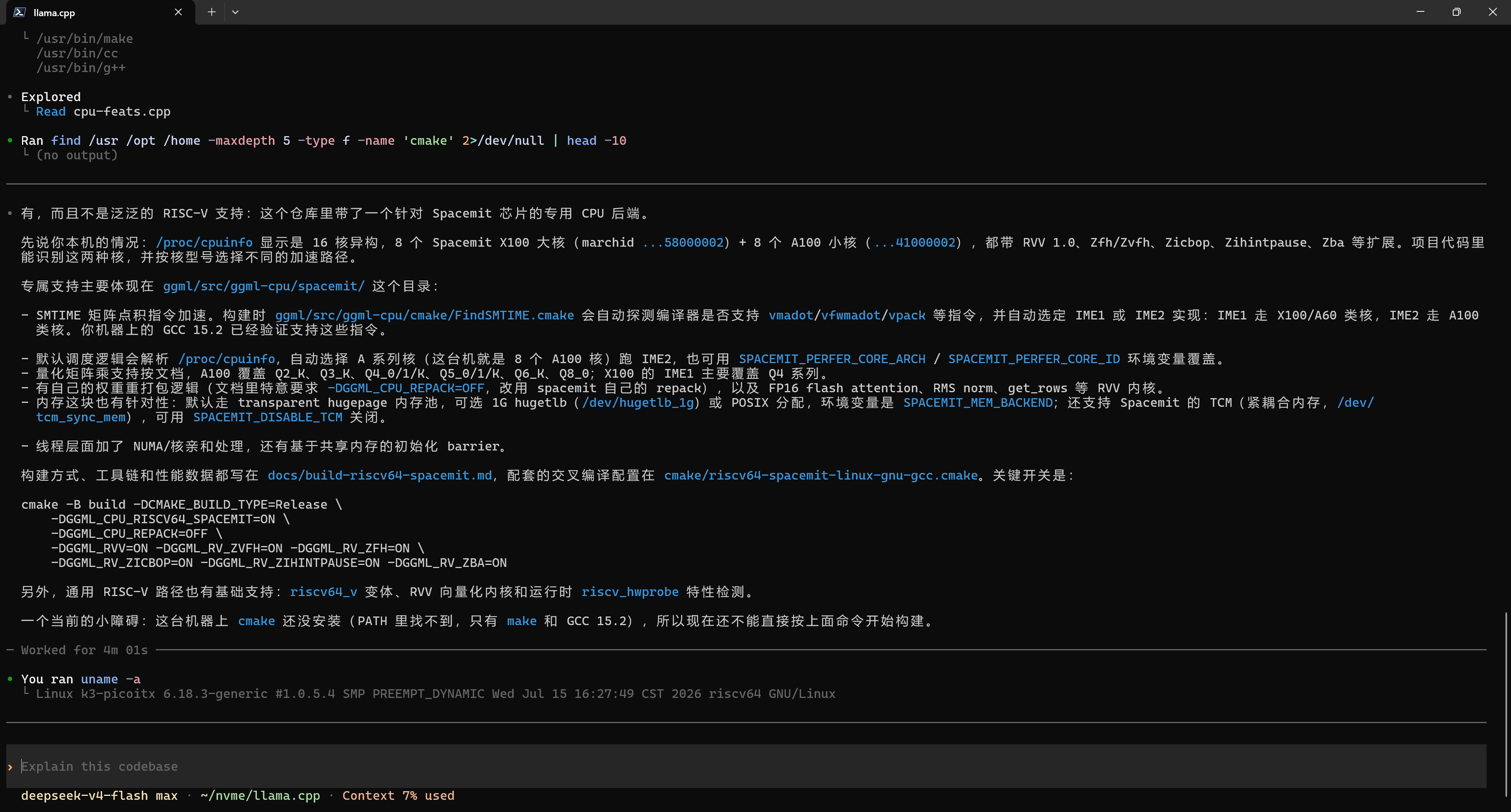Click the -DGGML_RV_ZICBOP=ON flag line
The height and width of the screenshot is (812, 1511).
pyautogui.click(x=279, y=563)
